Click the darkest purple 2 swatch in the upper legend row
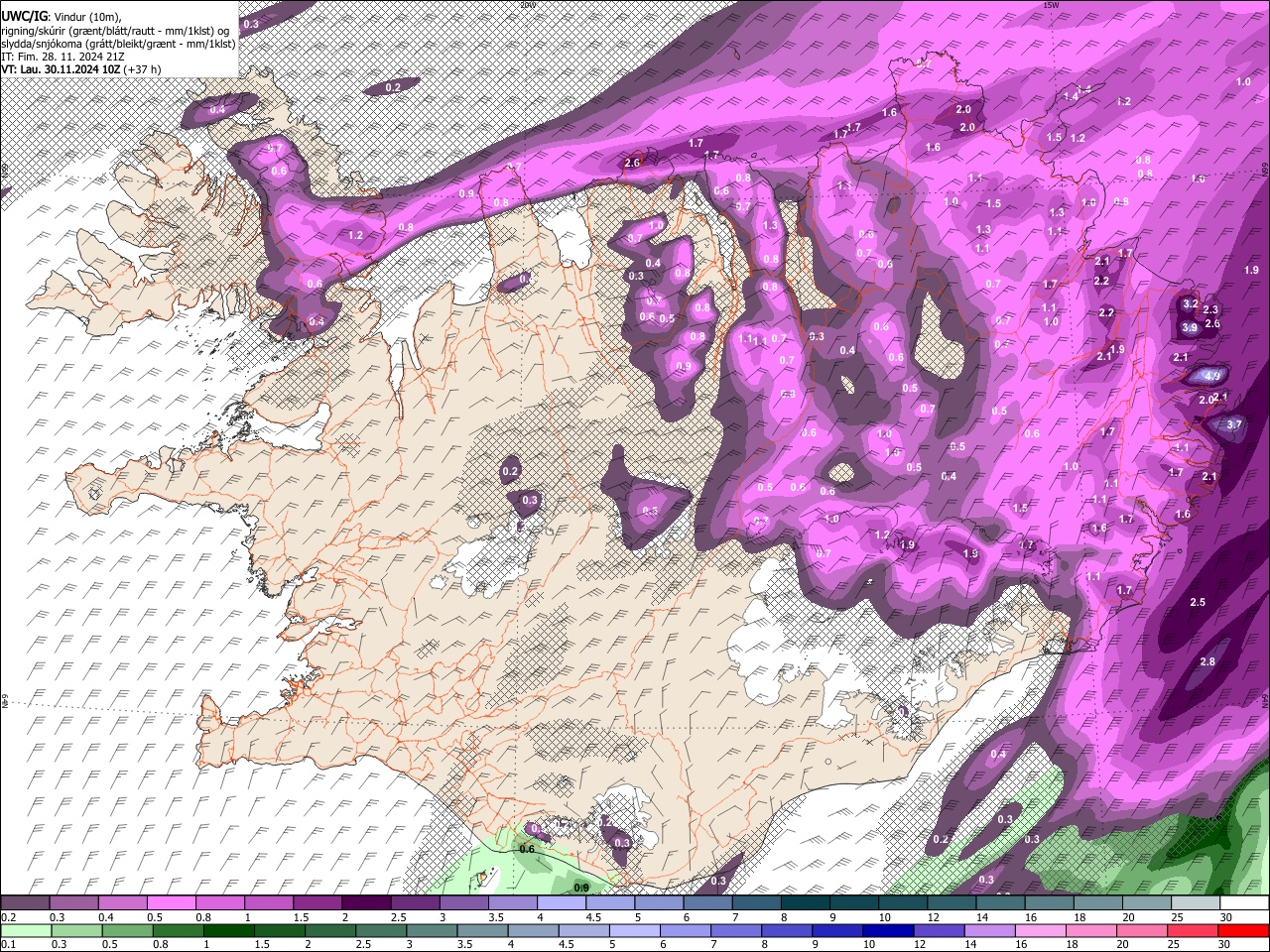The image size is (1270, 952). 366,903
